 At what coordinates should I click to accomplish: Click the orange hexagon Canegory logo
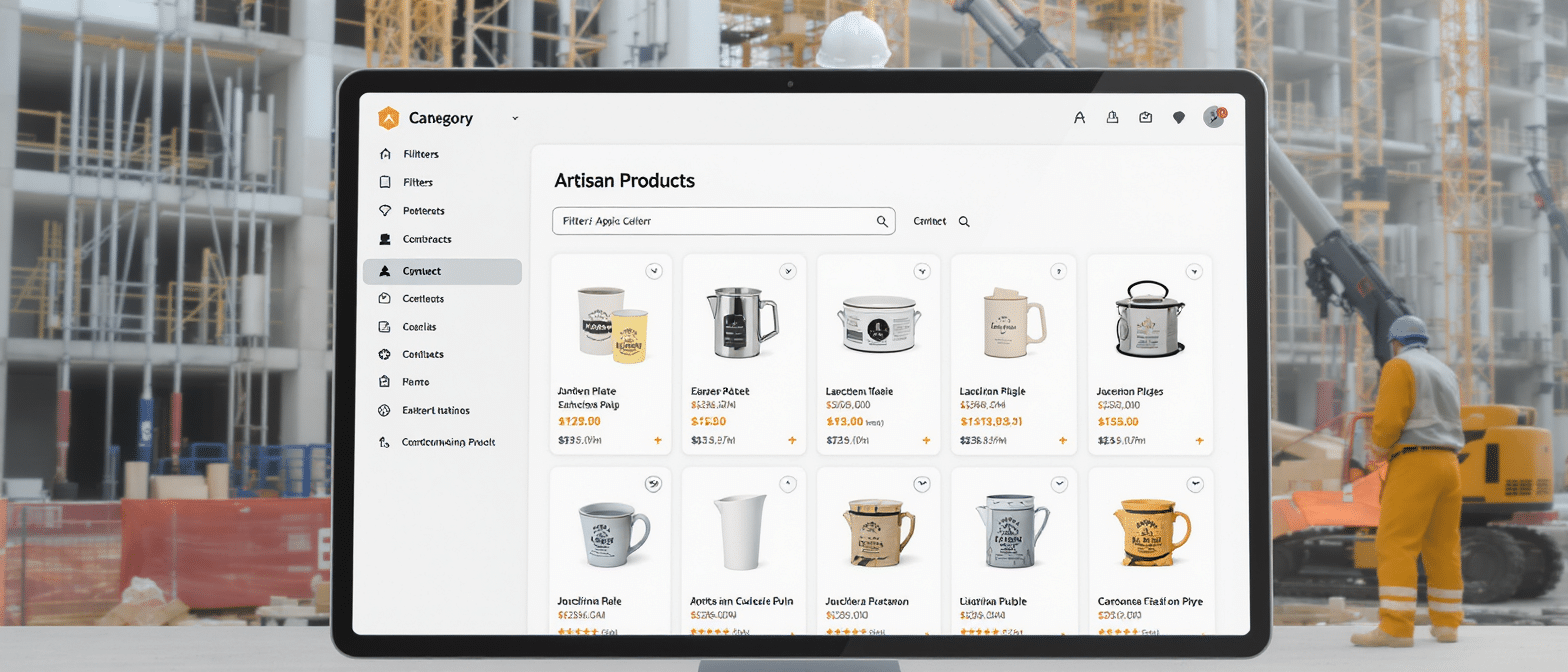click(x=388, y=118)
